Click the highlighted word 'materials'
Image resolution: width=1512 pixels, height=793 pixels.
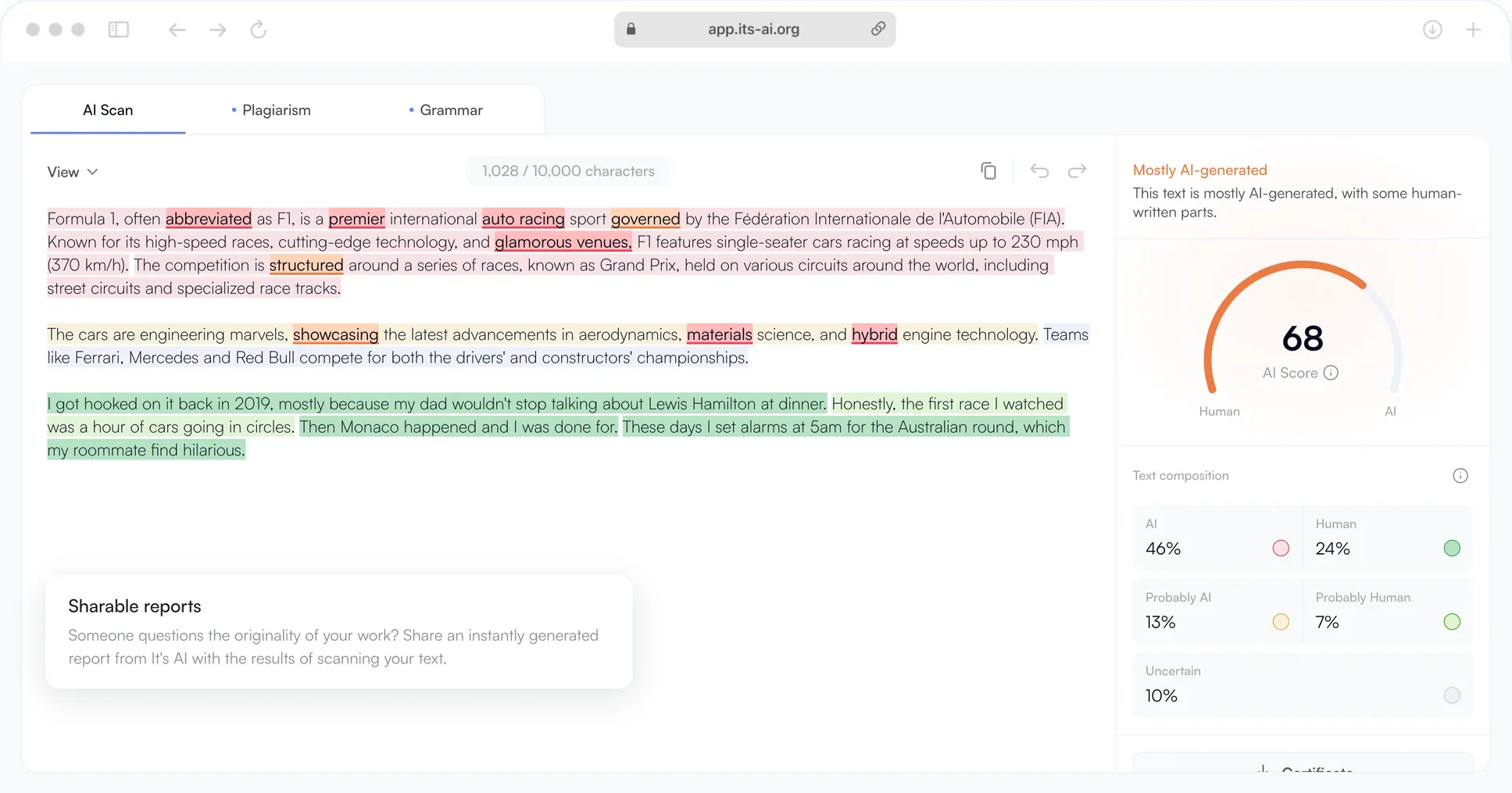(x=719, y=334)
